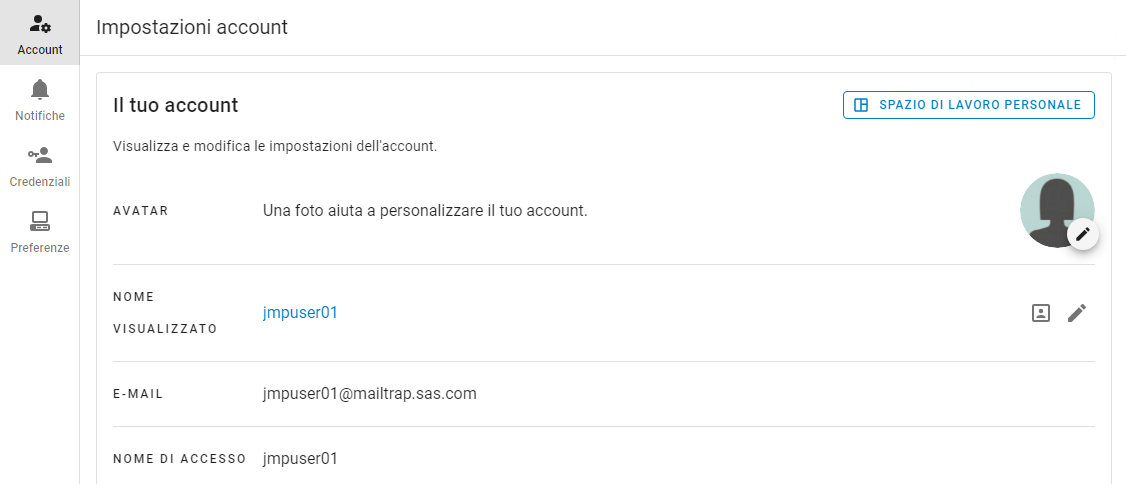Viewport: 1126px width, 484px height.
Task: Click the Account person-gear icon
Action: point(40,24)
